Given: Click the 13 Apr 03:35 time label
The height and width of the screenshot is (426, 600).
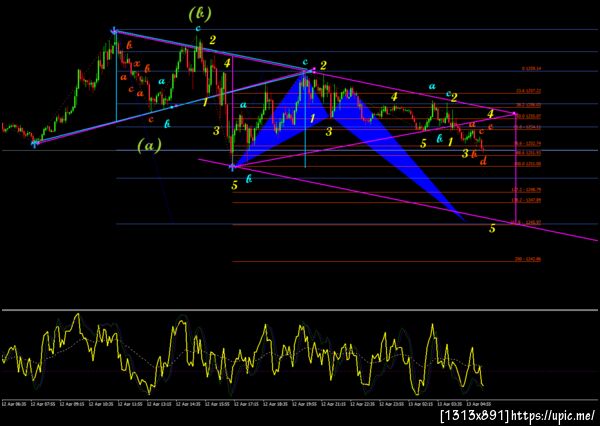Looking at the screenshot, I should [x=450, y=404].
